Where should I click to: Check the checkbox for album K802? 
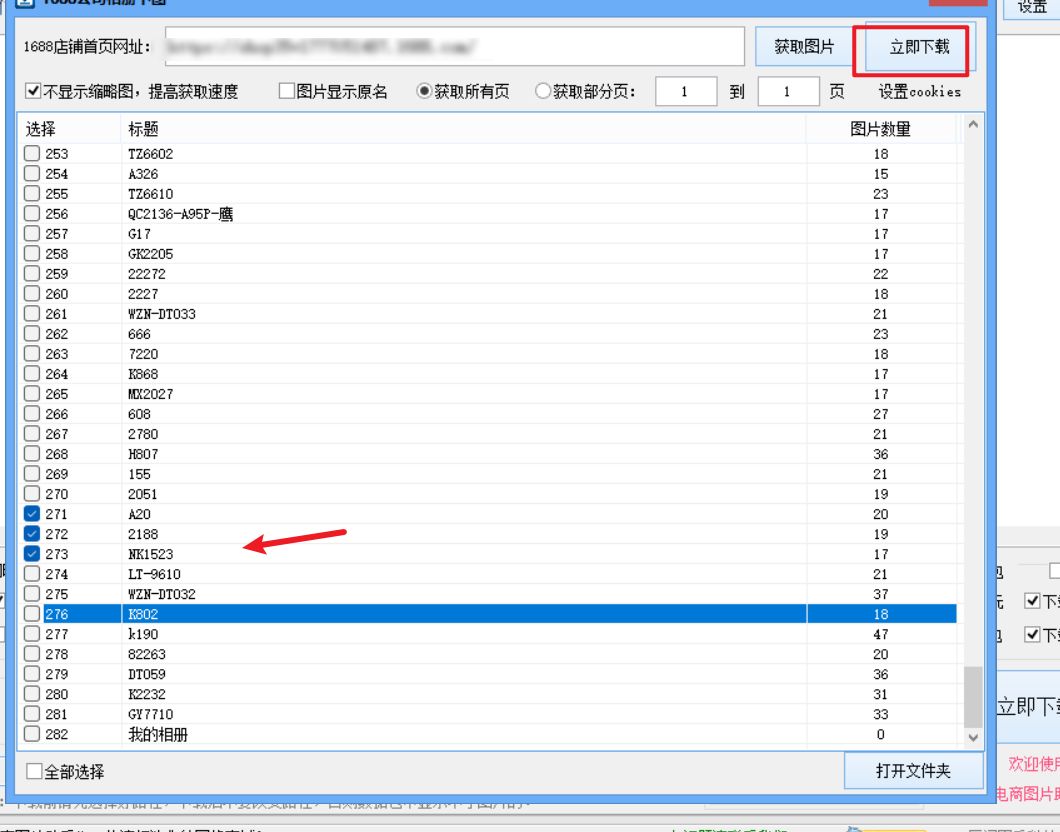31,613
